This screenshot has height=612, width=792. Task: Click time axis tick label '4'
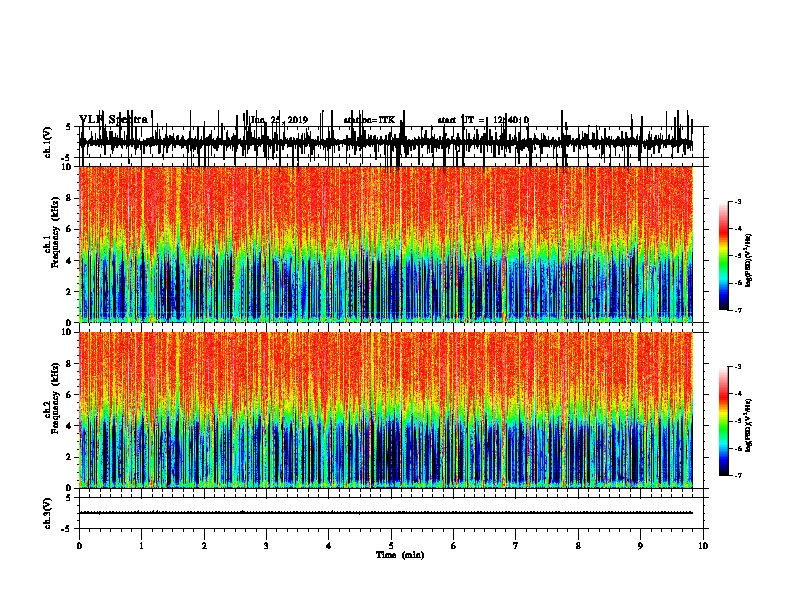click(329, 546)
